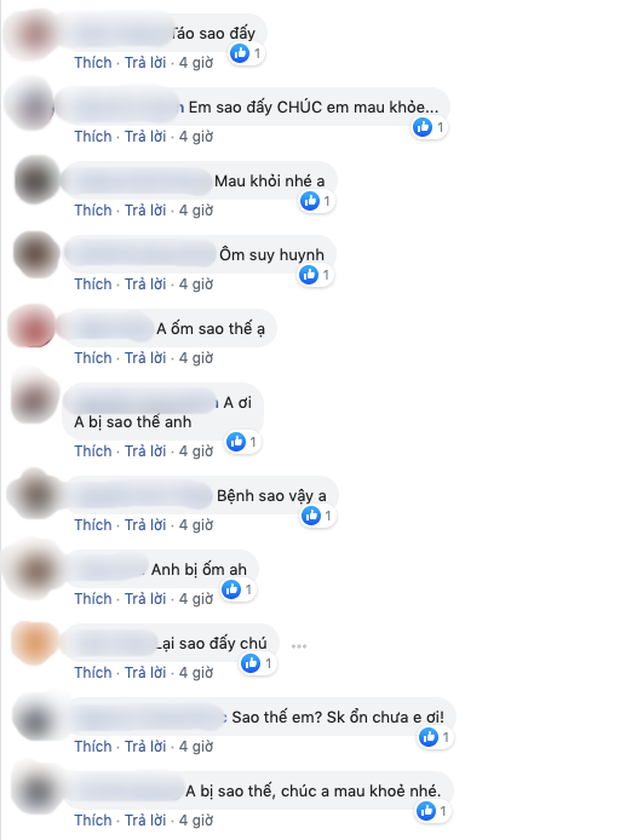This screenshot has height=840, width=620.
Task: Click like icon on 'A bị sao thế anh' comment
Action: point(236,442)
